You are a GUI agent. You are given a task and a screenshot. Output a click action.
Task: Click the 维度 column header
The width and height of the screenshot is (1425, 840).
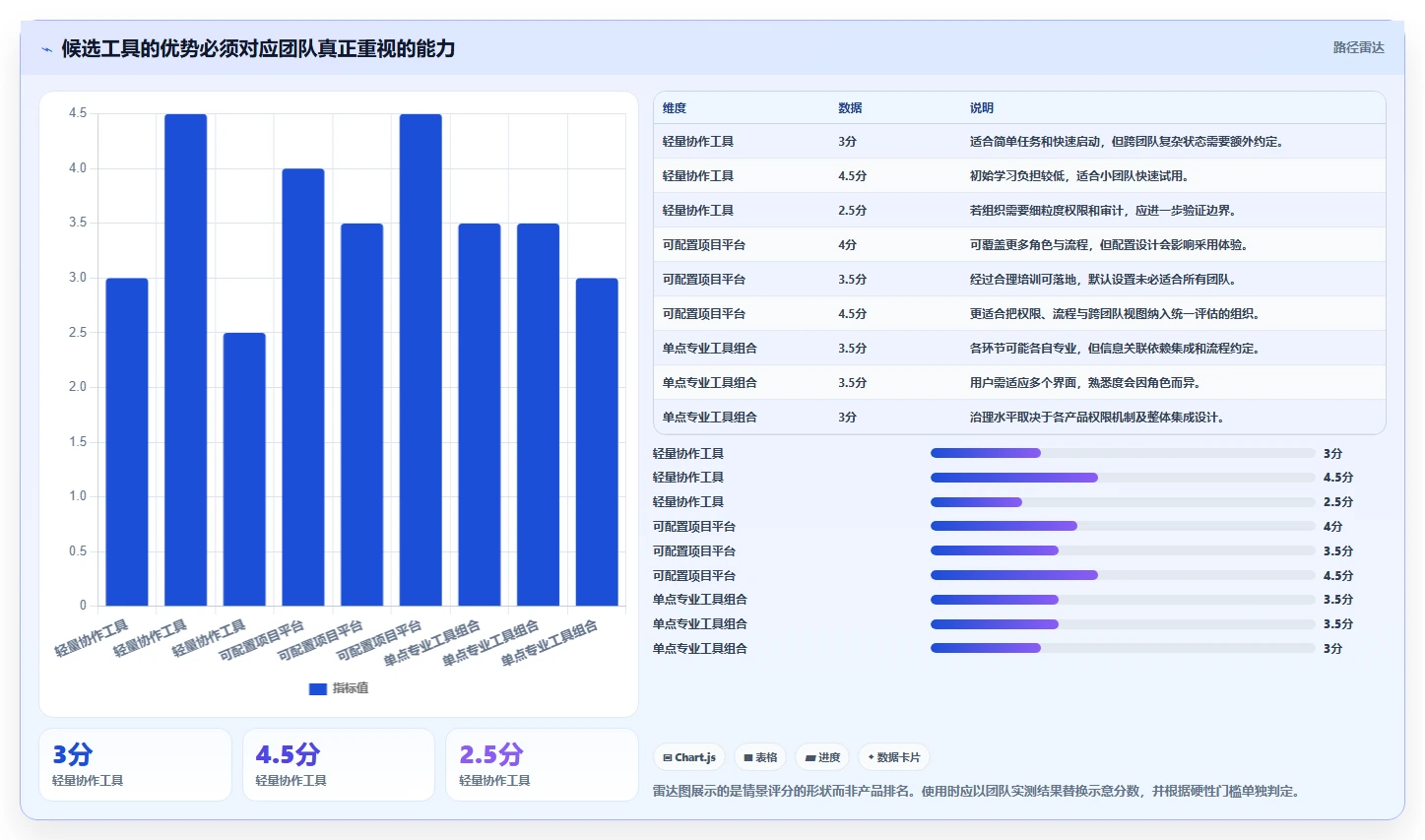(675, 108)
